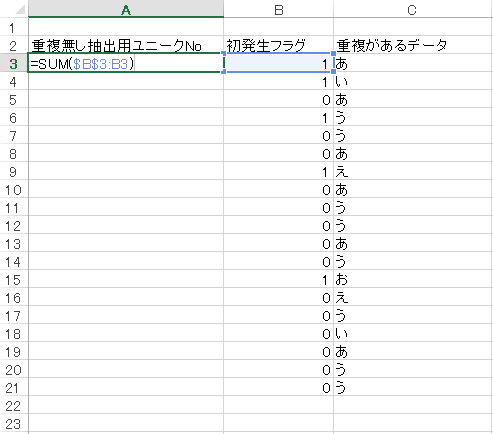Select row 10 header
Screen dimensions: 493x434
pyautogui.click(x=14, y=189)
